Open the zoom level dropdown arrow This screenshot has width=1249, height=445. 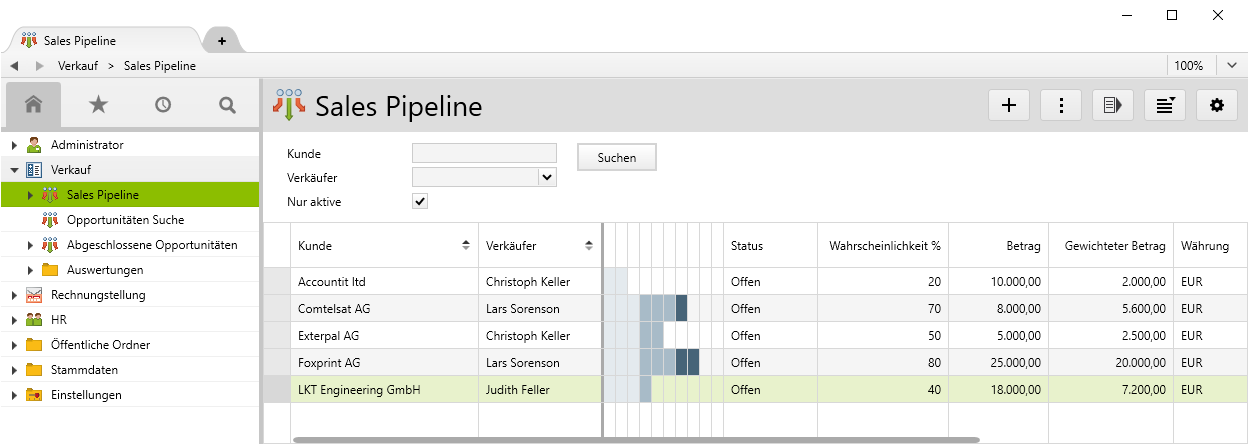click(x=1232, y=66)
